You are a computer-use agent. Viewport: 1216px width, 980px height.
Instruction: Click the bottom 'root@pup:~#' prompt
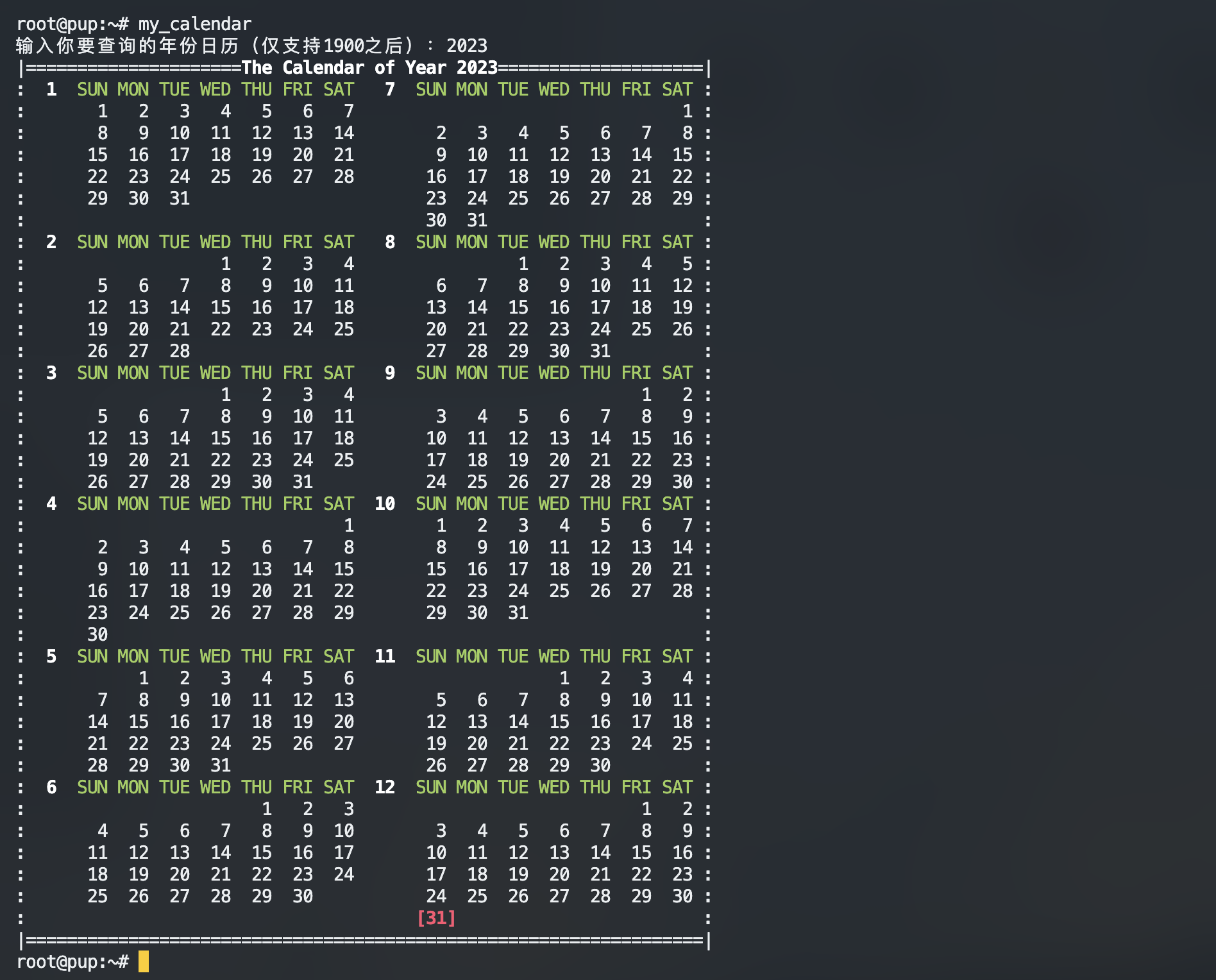point(72,961)
